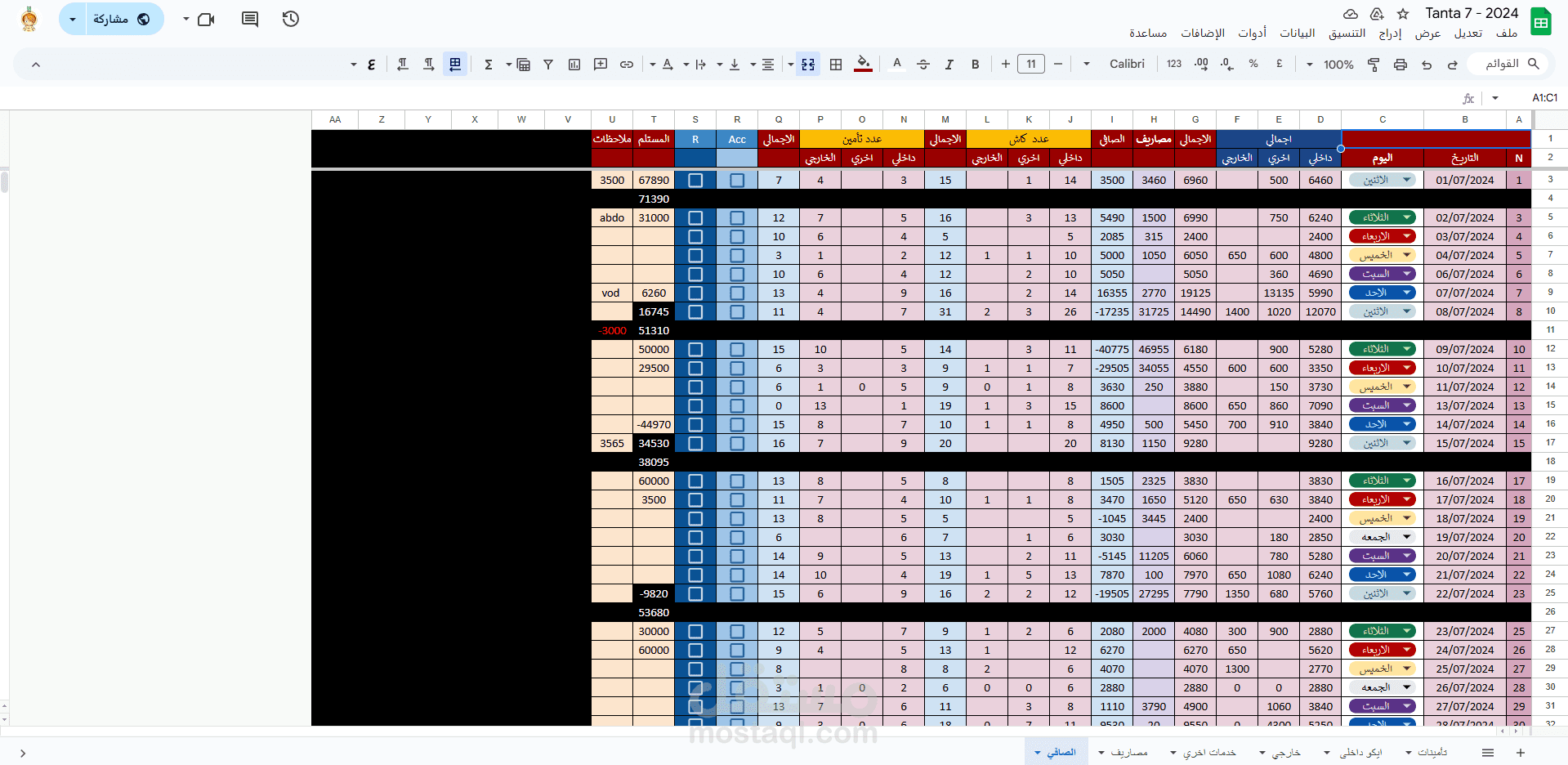Insert a chart icon
Screen dimensions: 1568x765
pyautogui.click(x=574, y=64)
